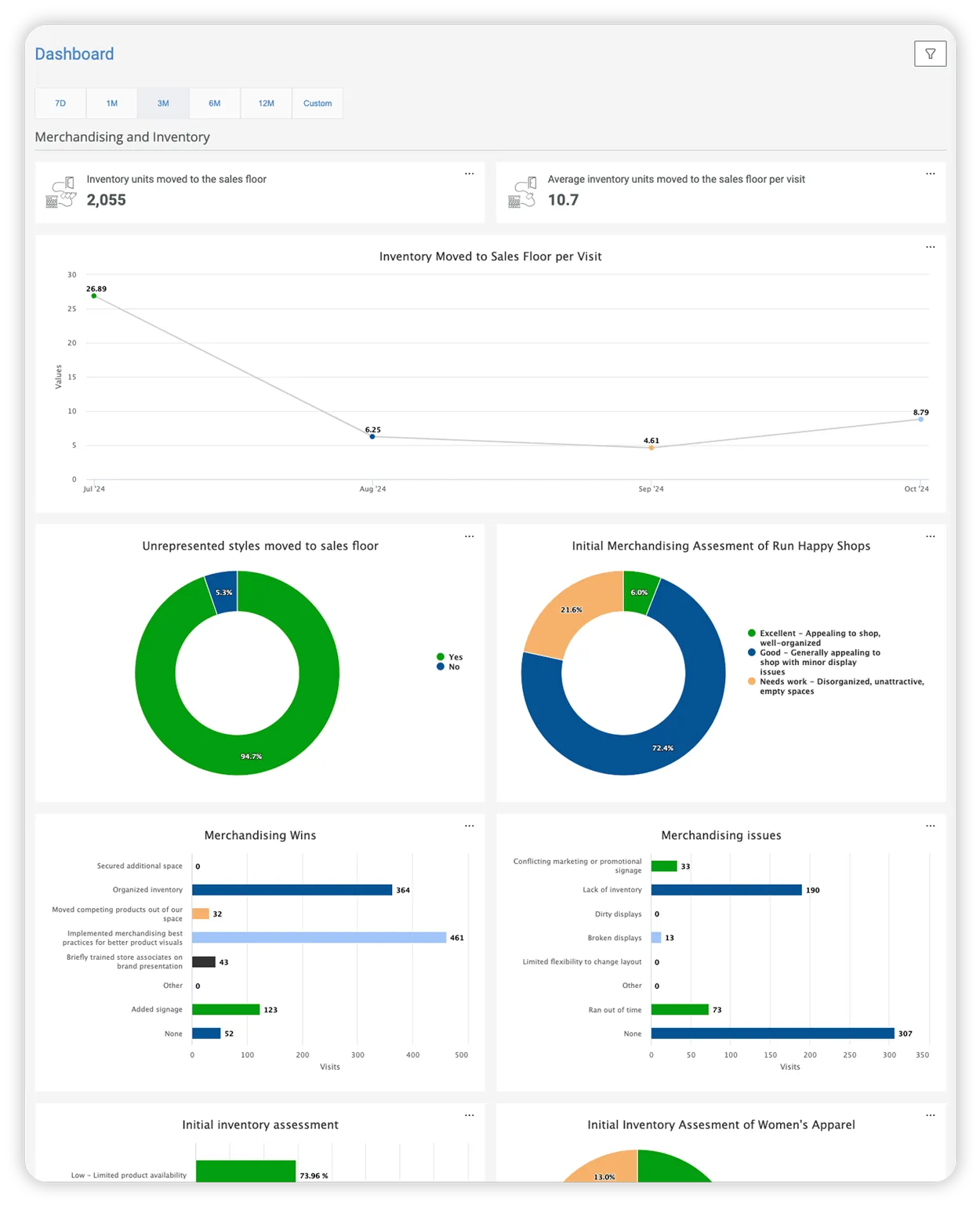The image size is (980, 1206).
Task: Open options menu for Initial inventory assessment chart
Action: click(x=469, y=1115)
